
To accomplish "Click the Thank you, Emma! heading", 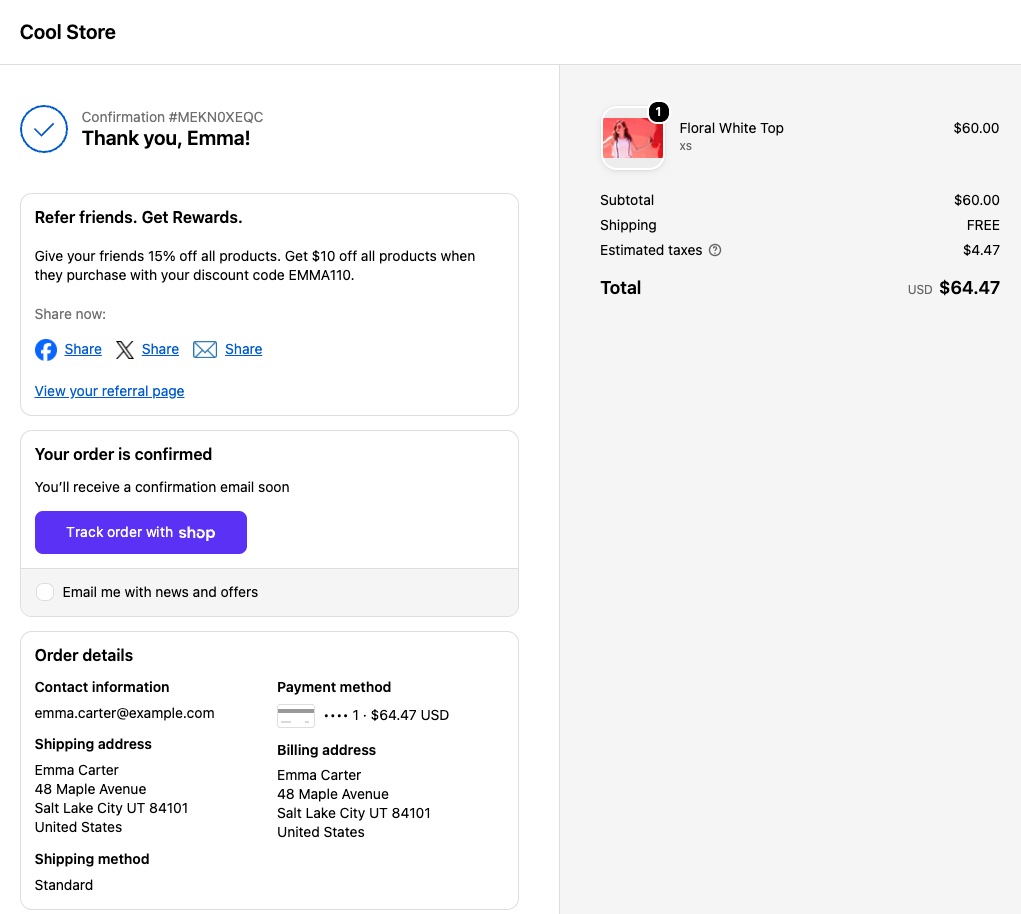I will click(x=166, y=138).
